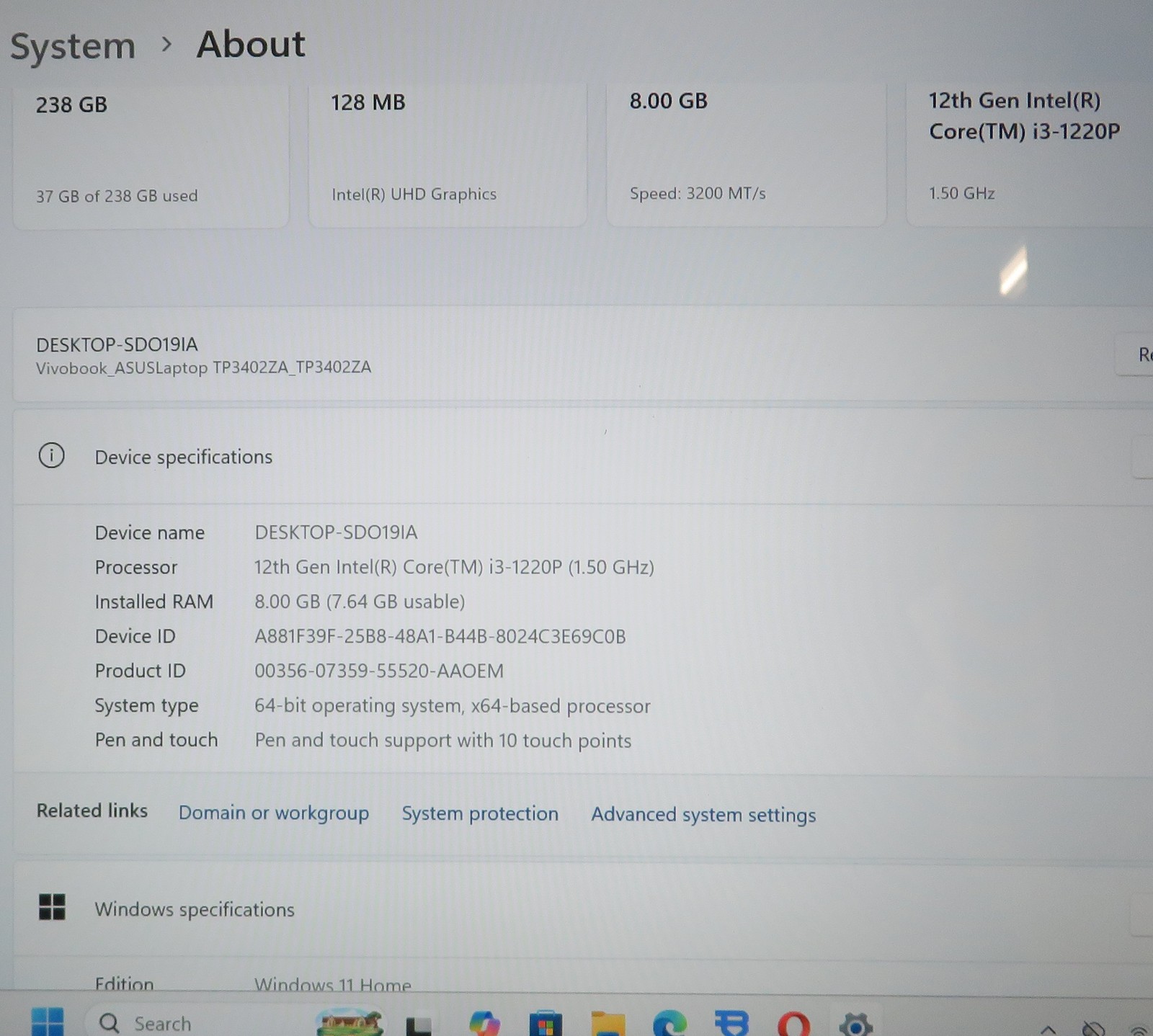Open the blue B-shaped app in taskbar

[x=732, y=1023]
